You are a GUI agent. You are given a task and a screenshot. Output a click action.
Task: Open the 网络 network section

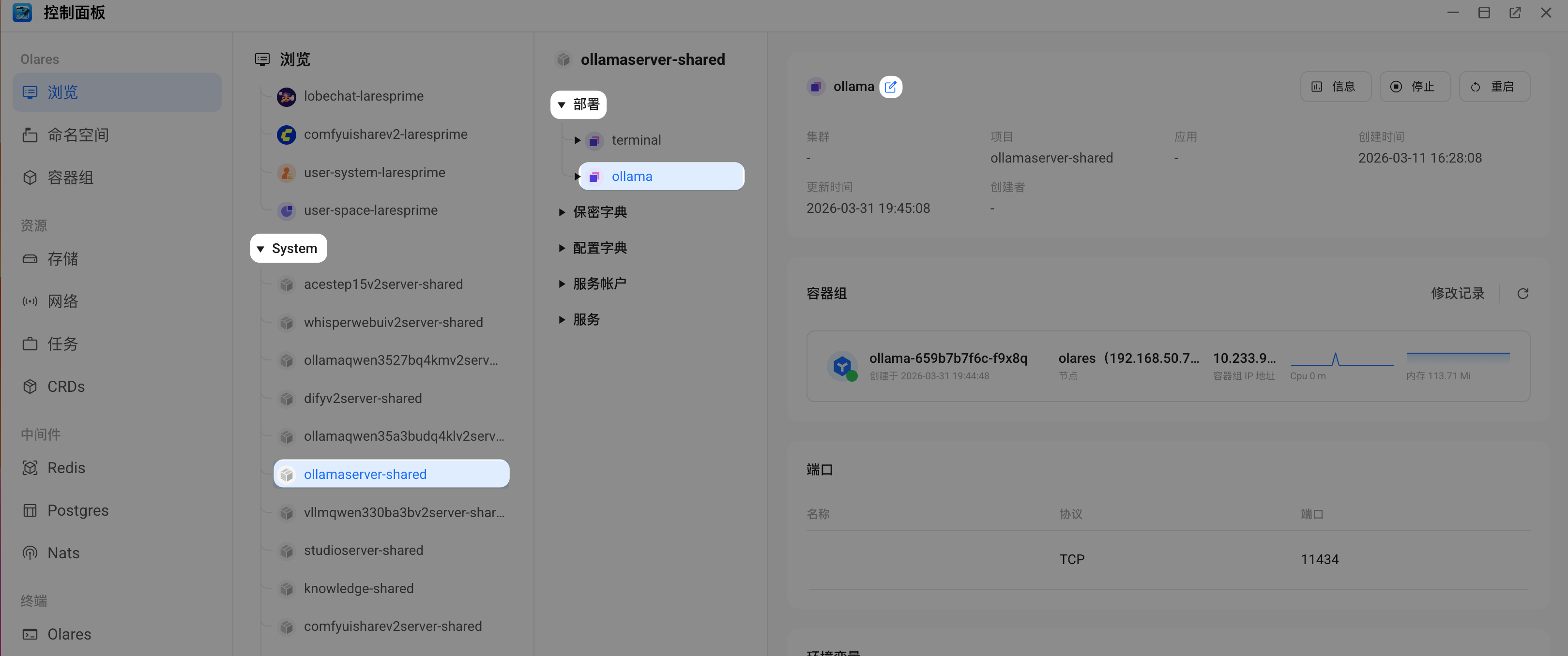[63, 300]
